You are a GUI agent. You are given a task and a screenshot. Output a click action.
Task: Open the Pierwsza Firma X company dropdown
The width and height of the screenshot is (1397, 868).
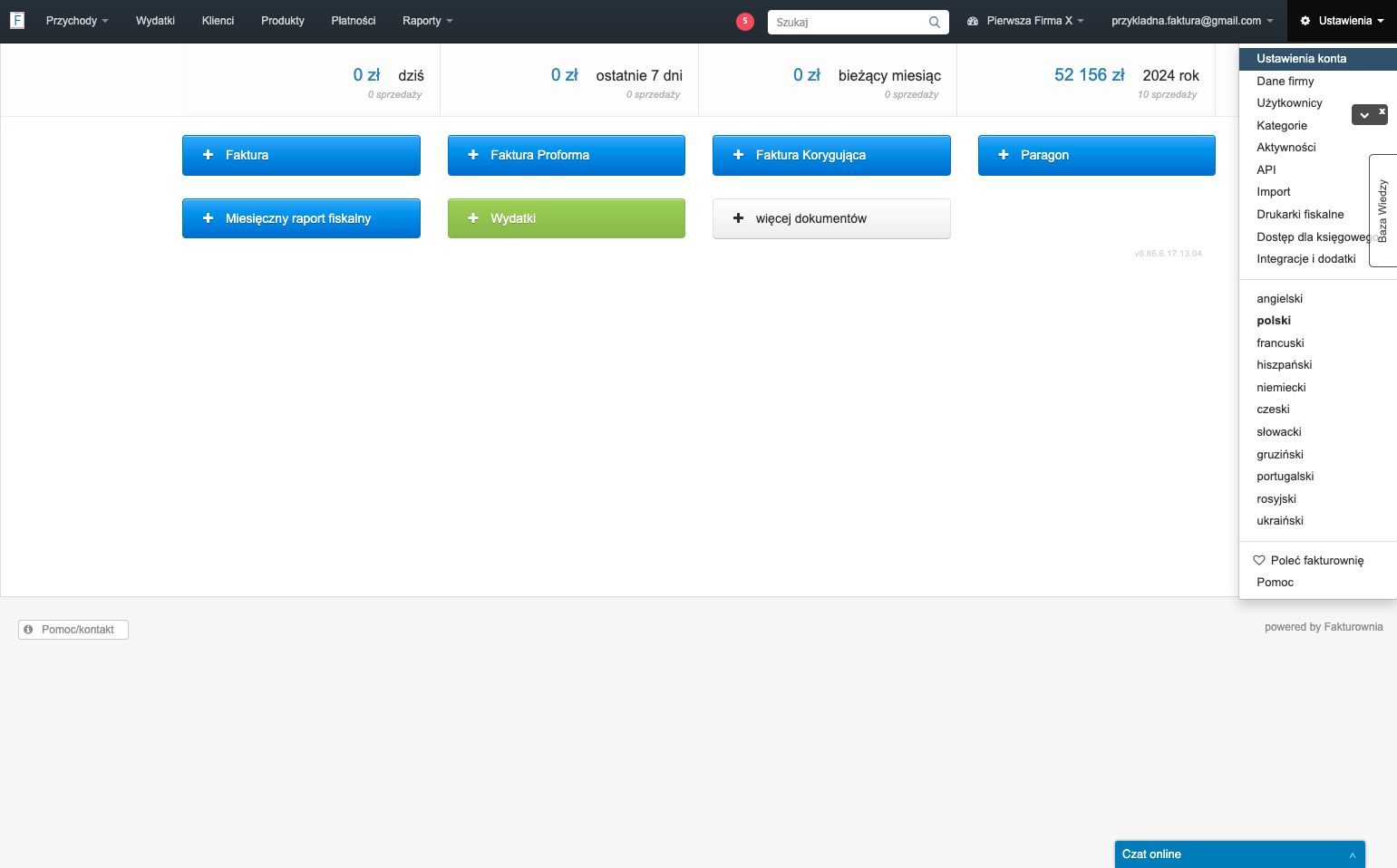pyautogui.click(x=1034, y=21)
